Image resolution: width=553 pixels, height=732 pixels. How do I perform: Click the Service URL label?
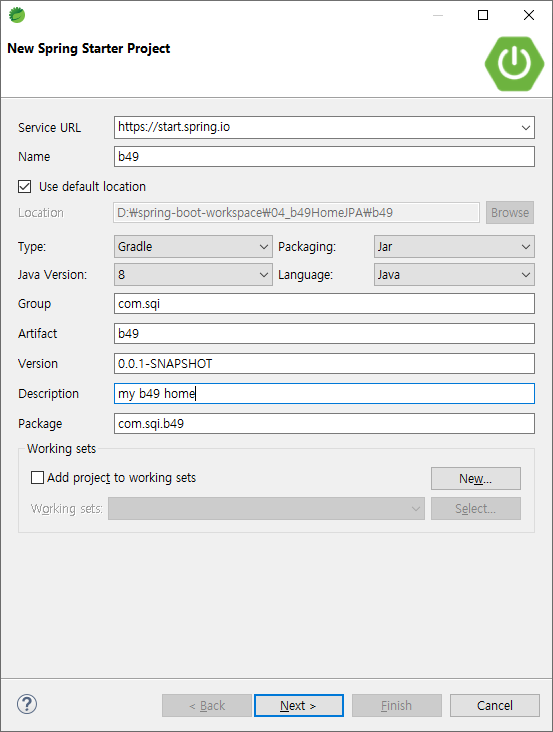[49, 127]
